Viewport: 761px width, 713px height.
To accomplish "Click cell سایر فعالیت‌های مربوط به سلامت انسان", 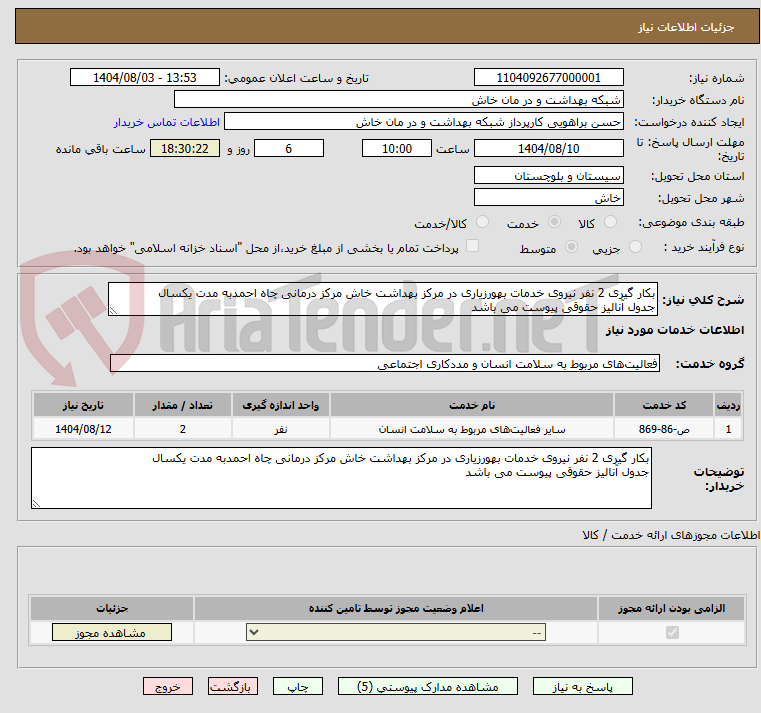I will tap(472, 429).
